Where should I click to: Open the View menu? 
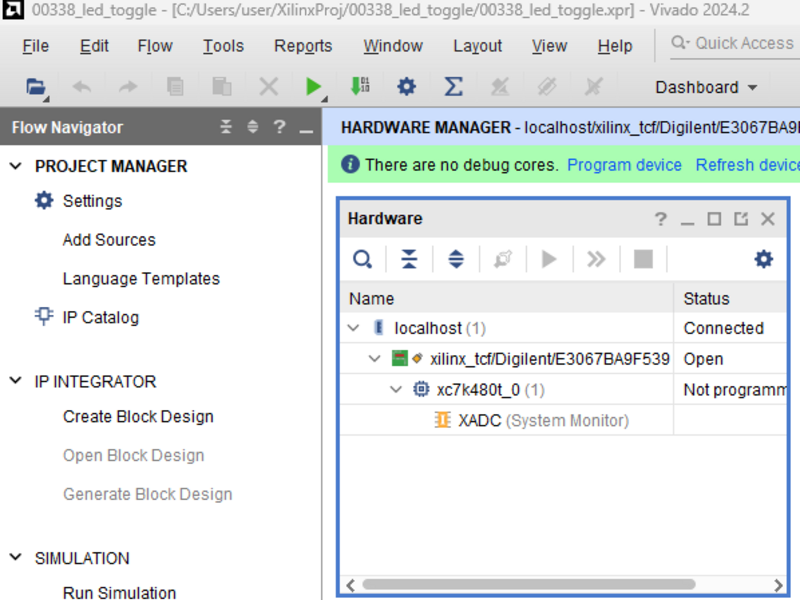[x=549, y=46]
